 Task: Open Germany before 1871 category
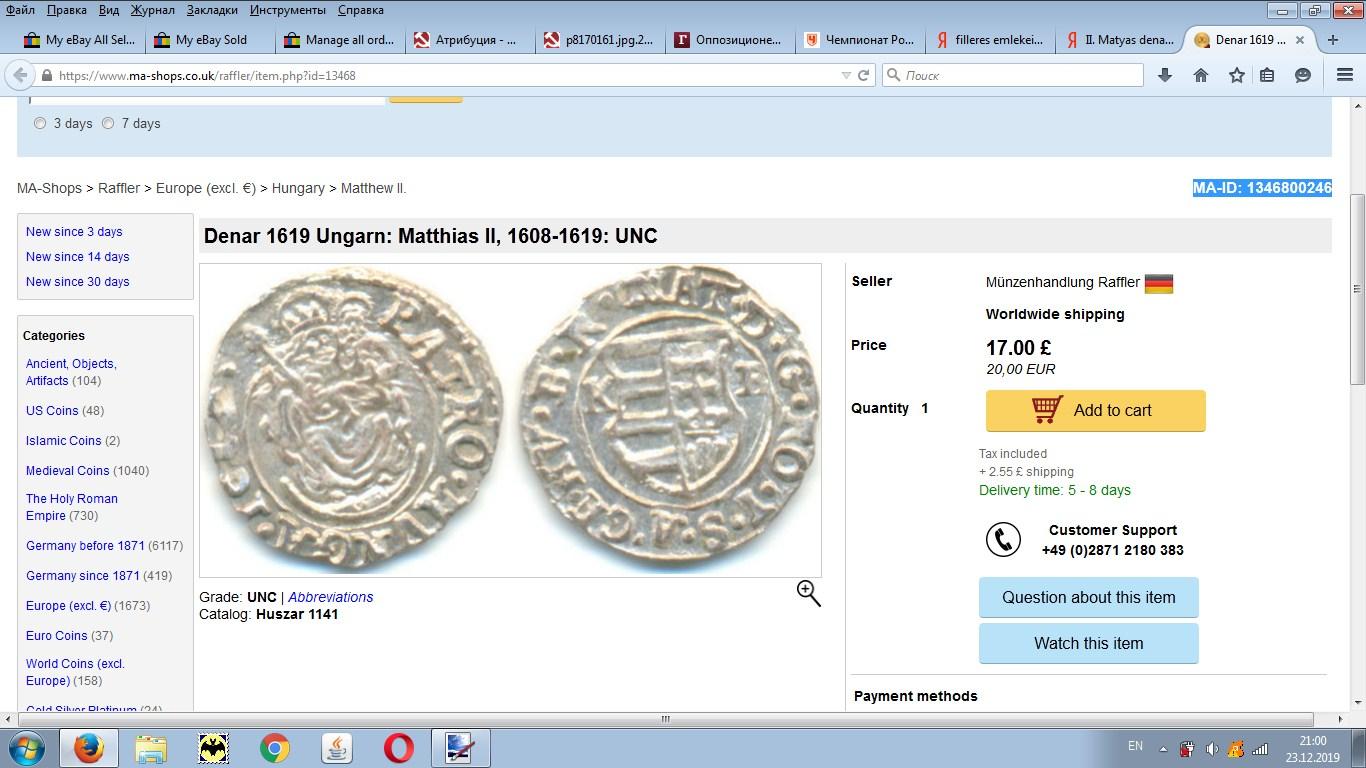(x=85, y=546)
